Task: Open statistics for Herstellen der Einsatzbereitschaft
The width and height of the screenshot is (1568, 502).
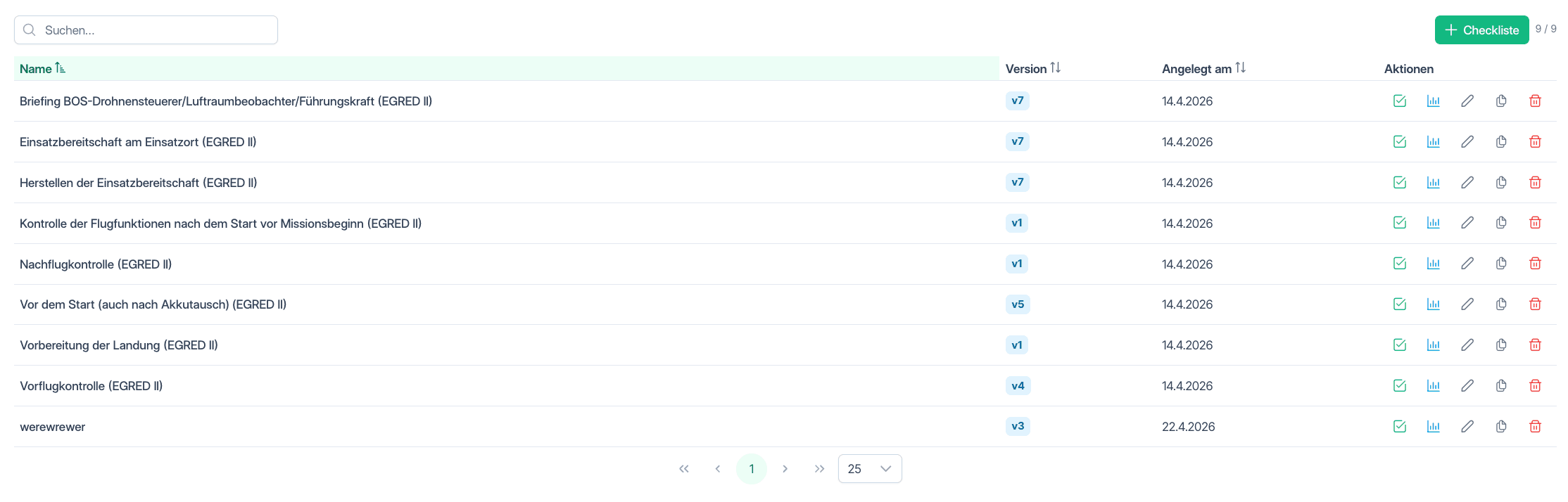Action: (x=1433, y=182)
